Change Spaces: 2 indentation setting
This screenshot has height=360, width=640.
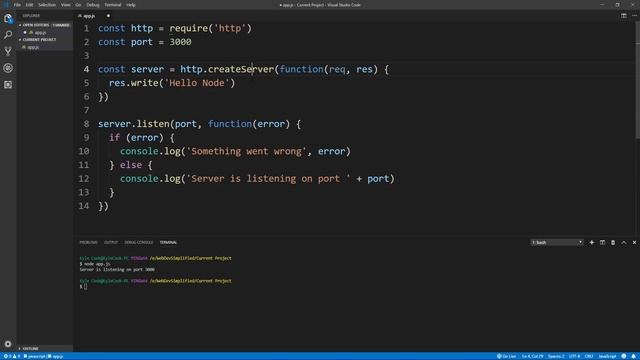pos(556,356)
